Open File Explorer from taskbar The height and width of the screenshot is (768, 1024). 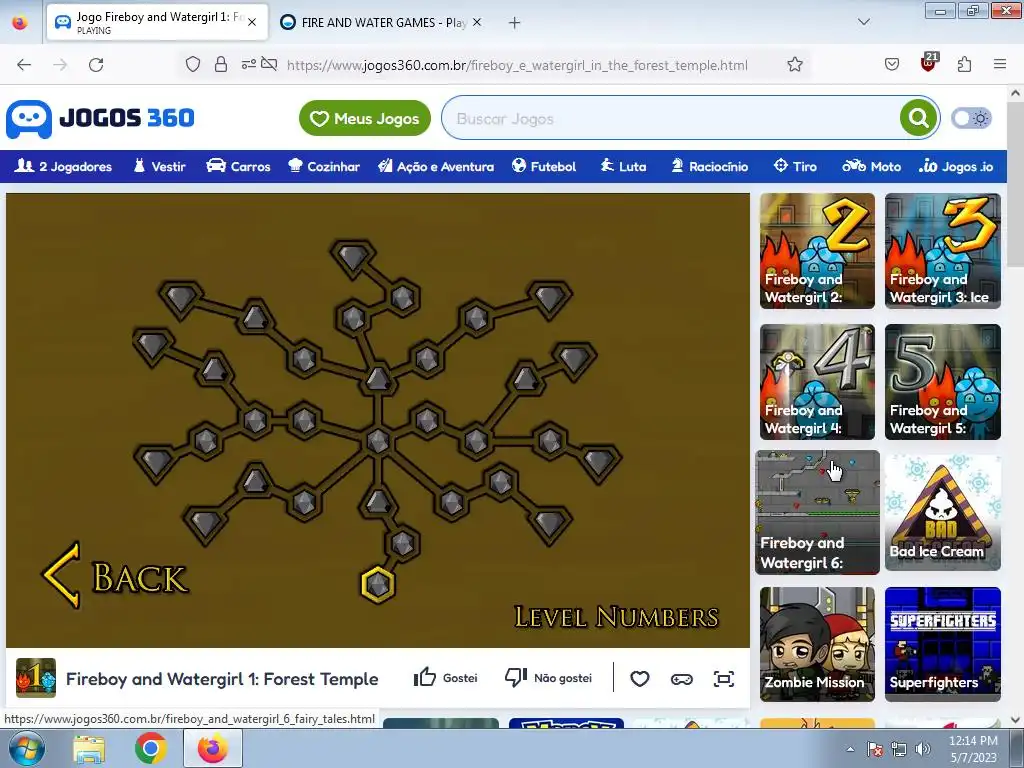[89, 749]
